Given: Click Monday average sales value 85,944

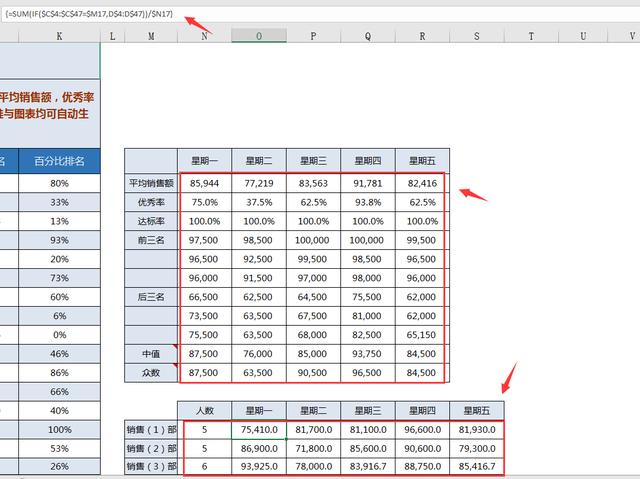Looking at the screenshot, I should click(x=205, y=183).
